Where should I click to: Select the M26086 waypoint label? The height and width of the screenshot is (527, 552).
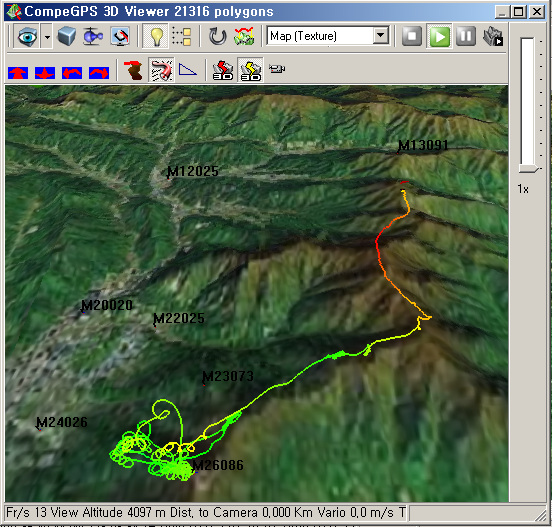tap(218, 465)
